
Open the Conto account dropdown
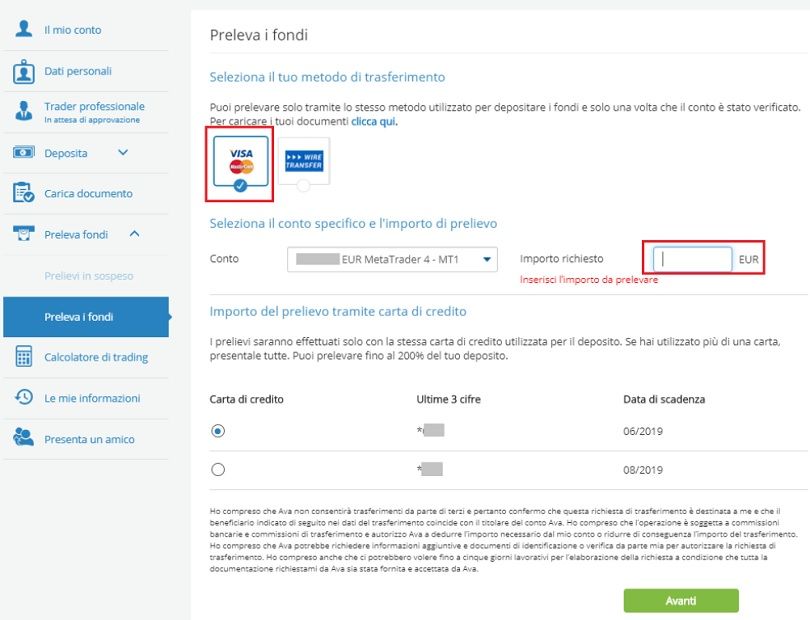tap(392, 260)
